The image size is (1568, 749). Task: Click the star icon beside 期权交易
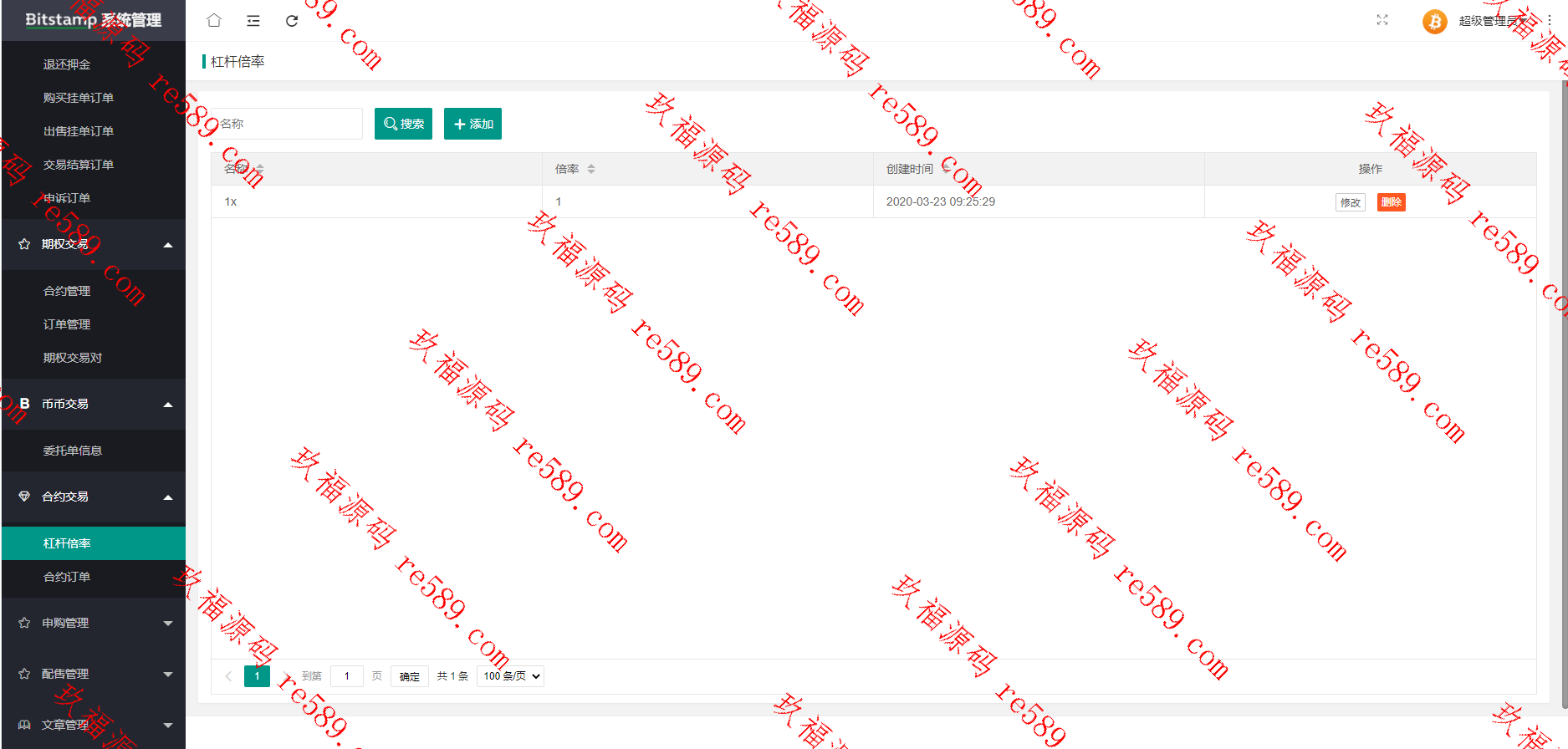(24, 244)
